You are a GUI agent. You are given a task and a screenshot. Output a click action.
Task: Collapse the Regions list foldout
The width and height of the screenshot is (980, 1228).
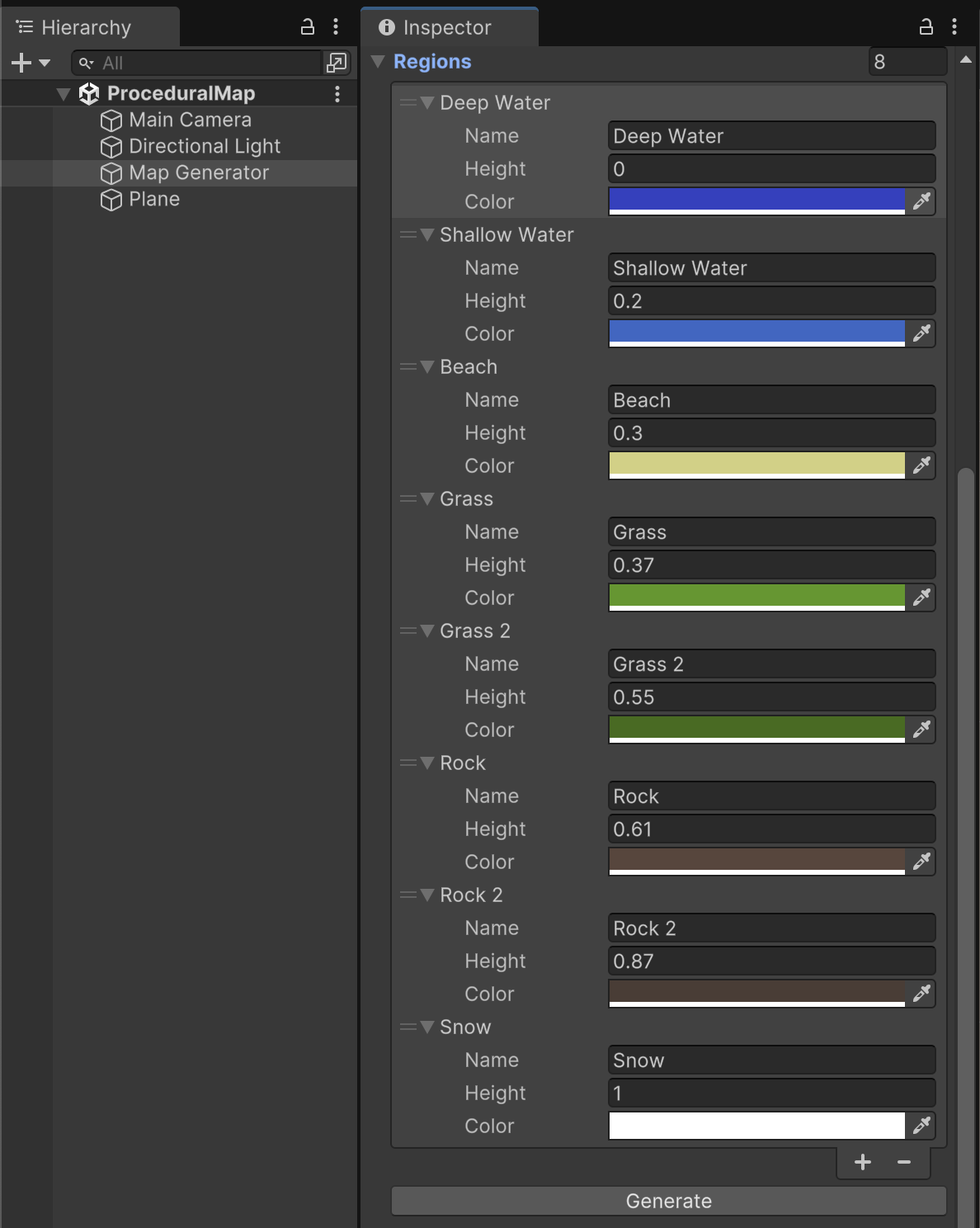[379, 62]
